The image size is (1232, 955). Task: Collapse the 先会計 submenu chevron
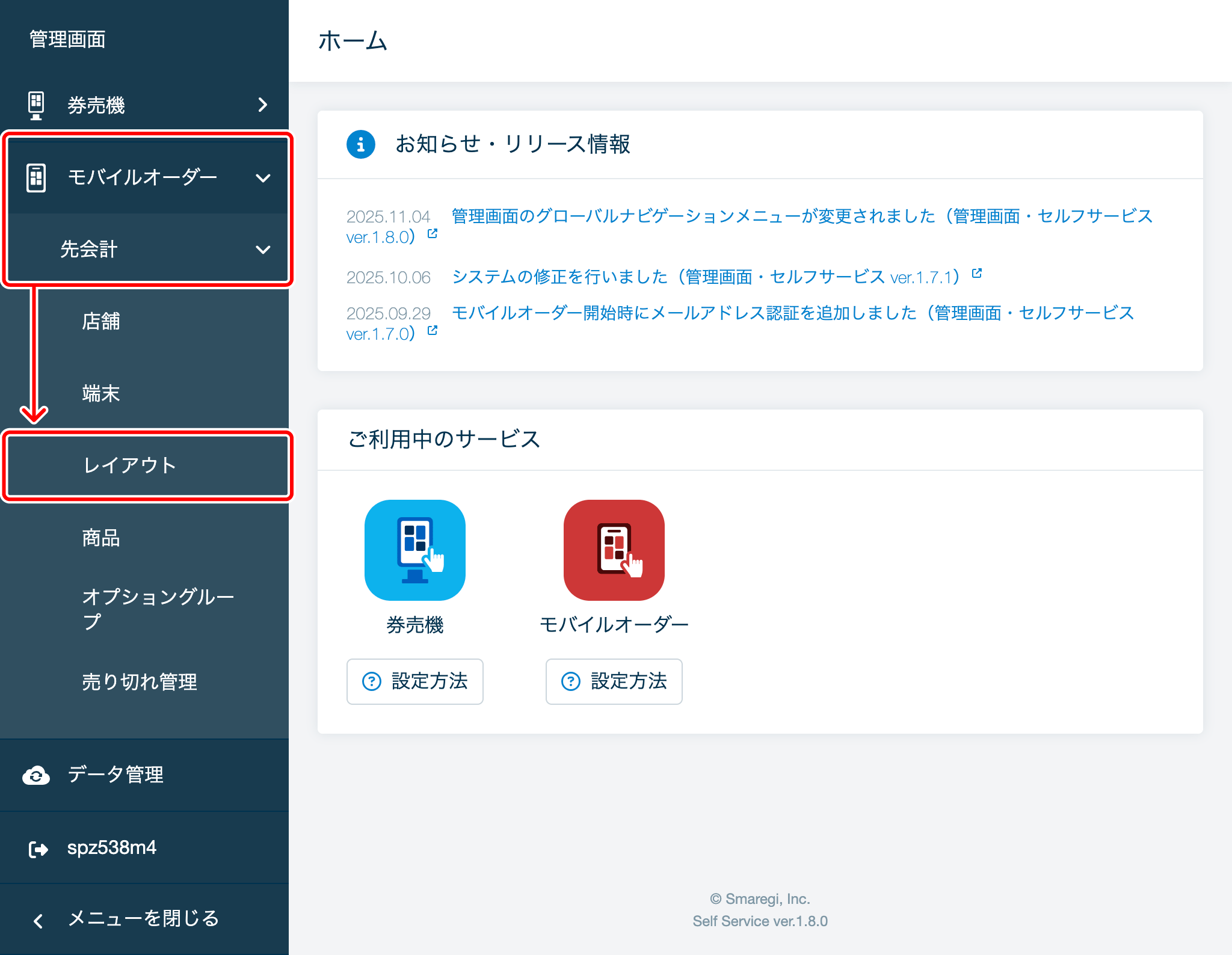(x=263, y=250)
